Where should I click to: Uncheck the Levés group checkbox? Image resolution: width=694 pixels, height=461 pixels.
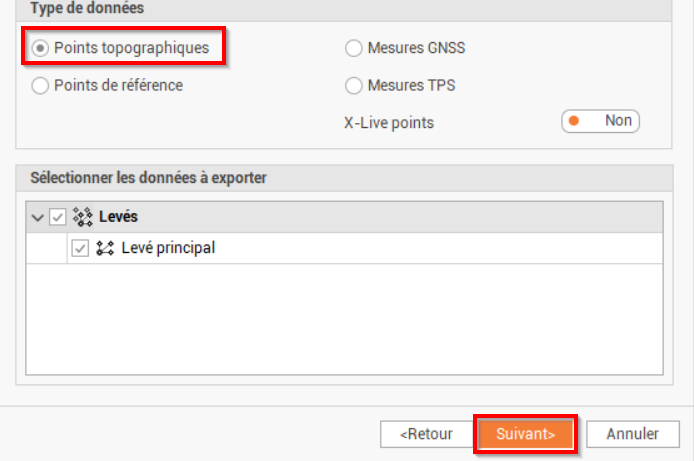(x=58, y=216)
